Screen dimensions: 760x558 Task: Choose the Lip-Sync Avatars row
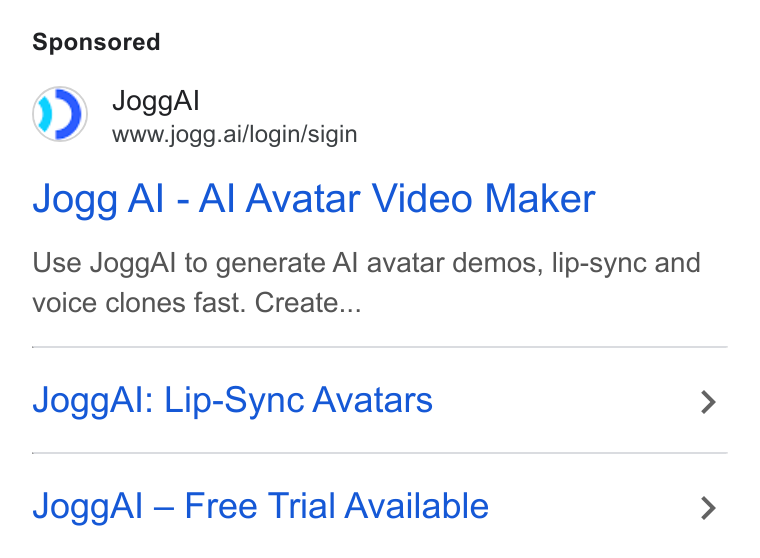click(380, 400)
